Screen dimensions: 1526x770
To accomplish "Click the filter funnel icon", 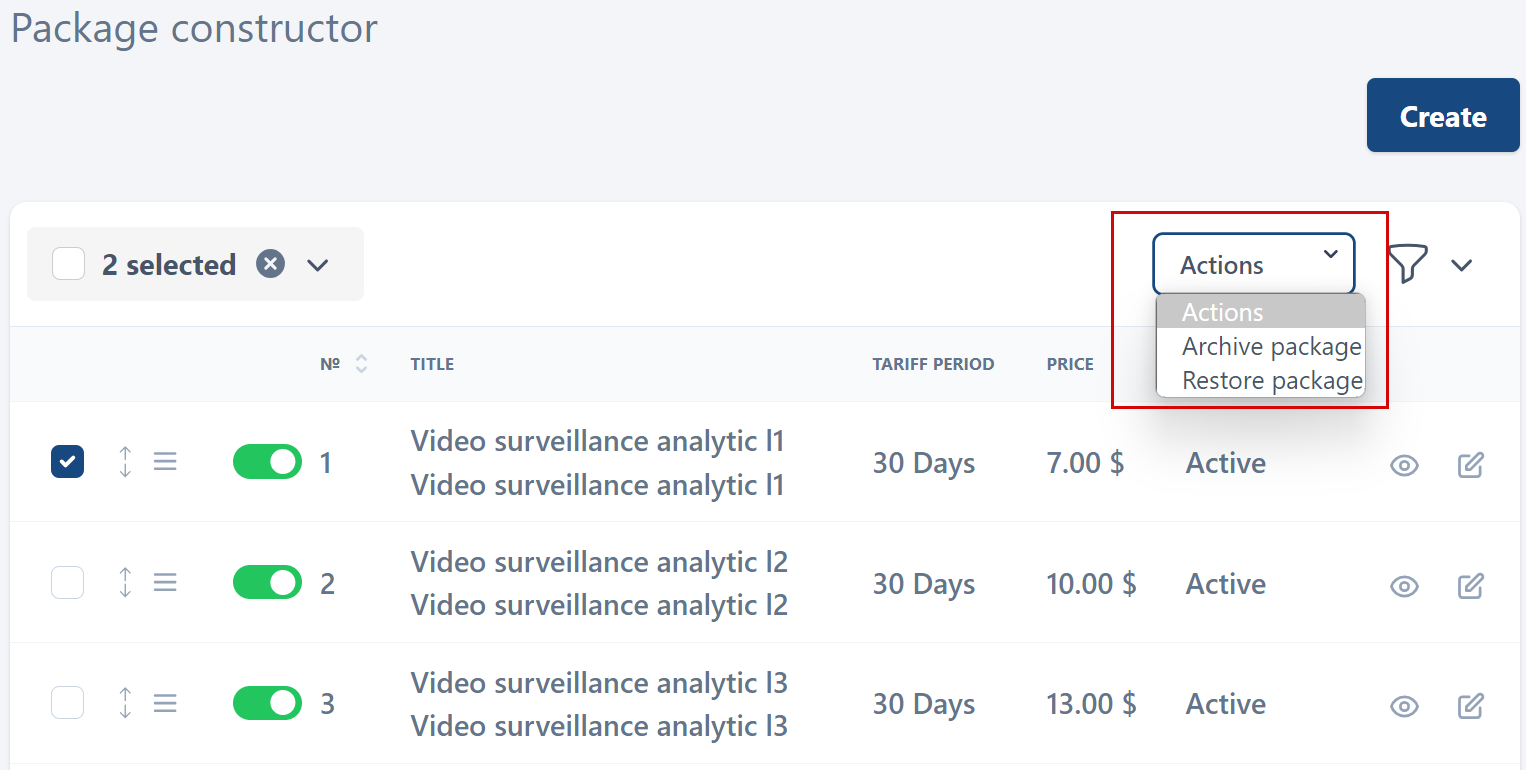I will click(1407, 264).
